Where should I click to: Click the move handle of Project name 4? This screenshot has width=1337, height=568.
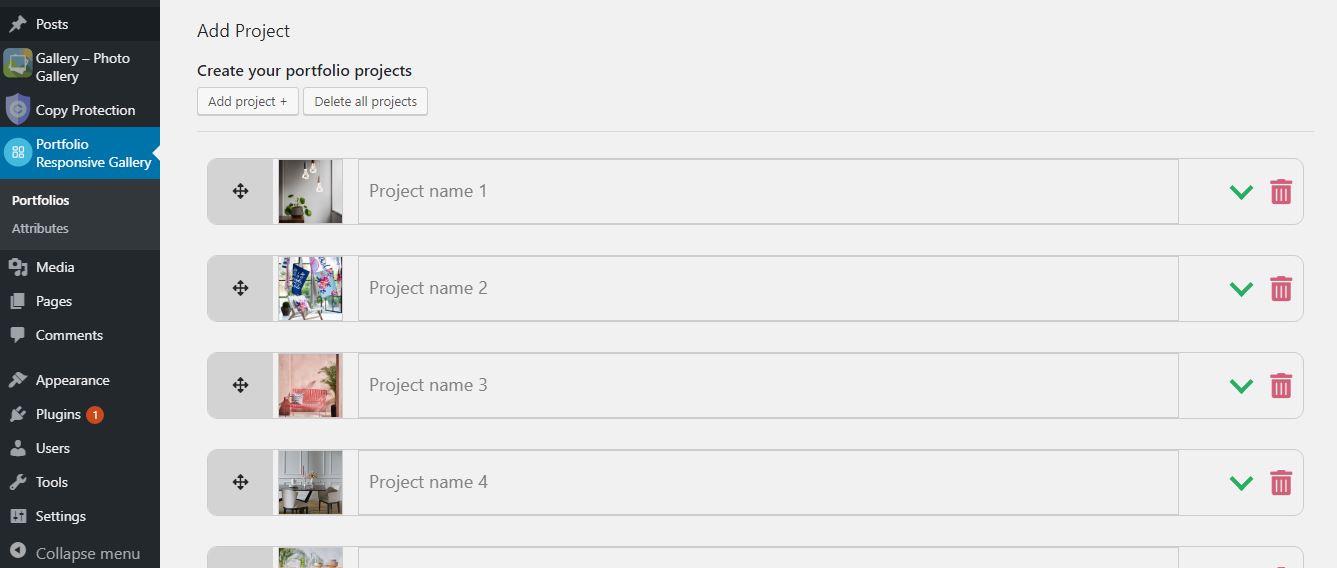[240, 482]
